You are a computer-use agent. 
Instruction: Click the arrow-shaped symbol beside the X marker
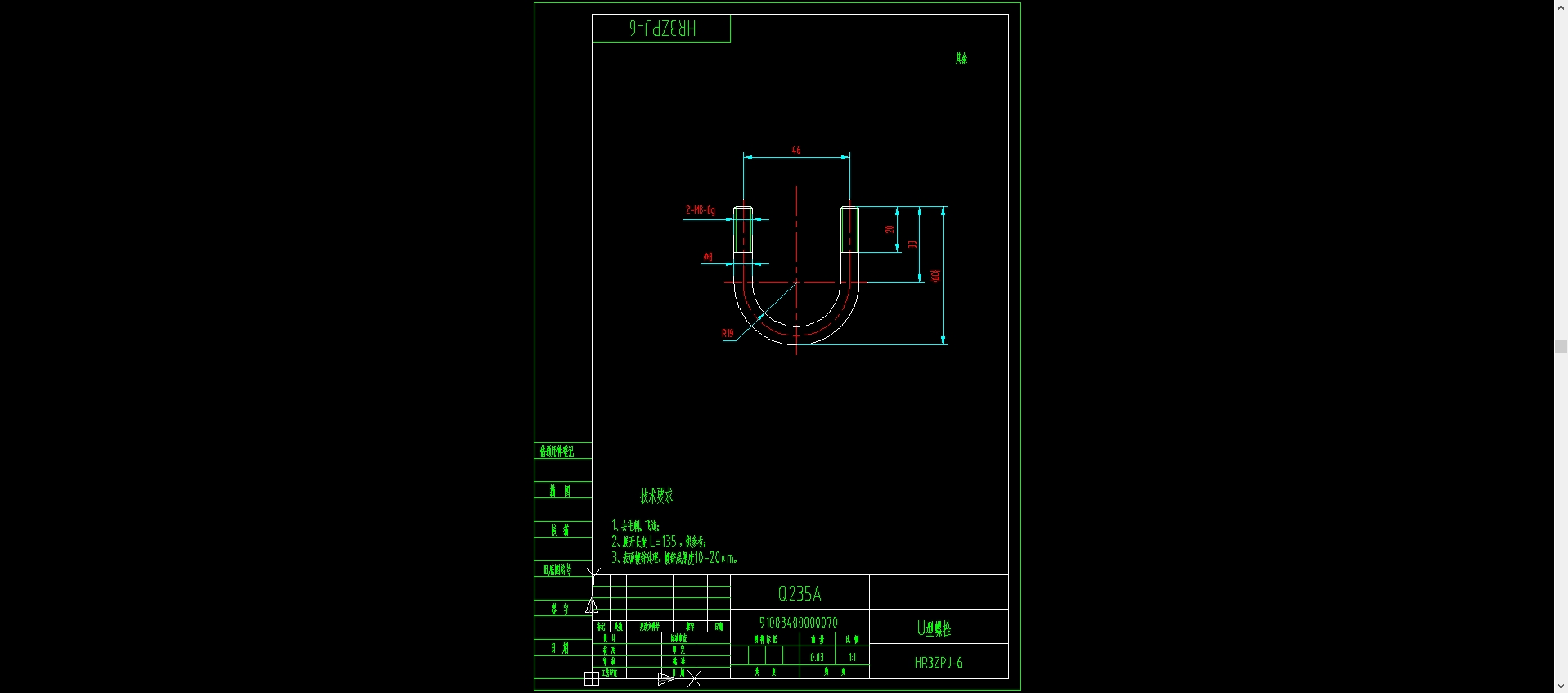(665, 678)
